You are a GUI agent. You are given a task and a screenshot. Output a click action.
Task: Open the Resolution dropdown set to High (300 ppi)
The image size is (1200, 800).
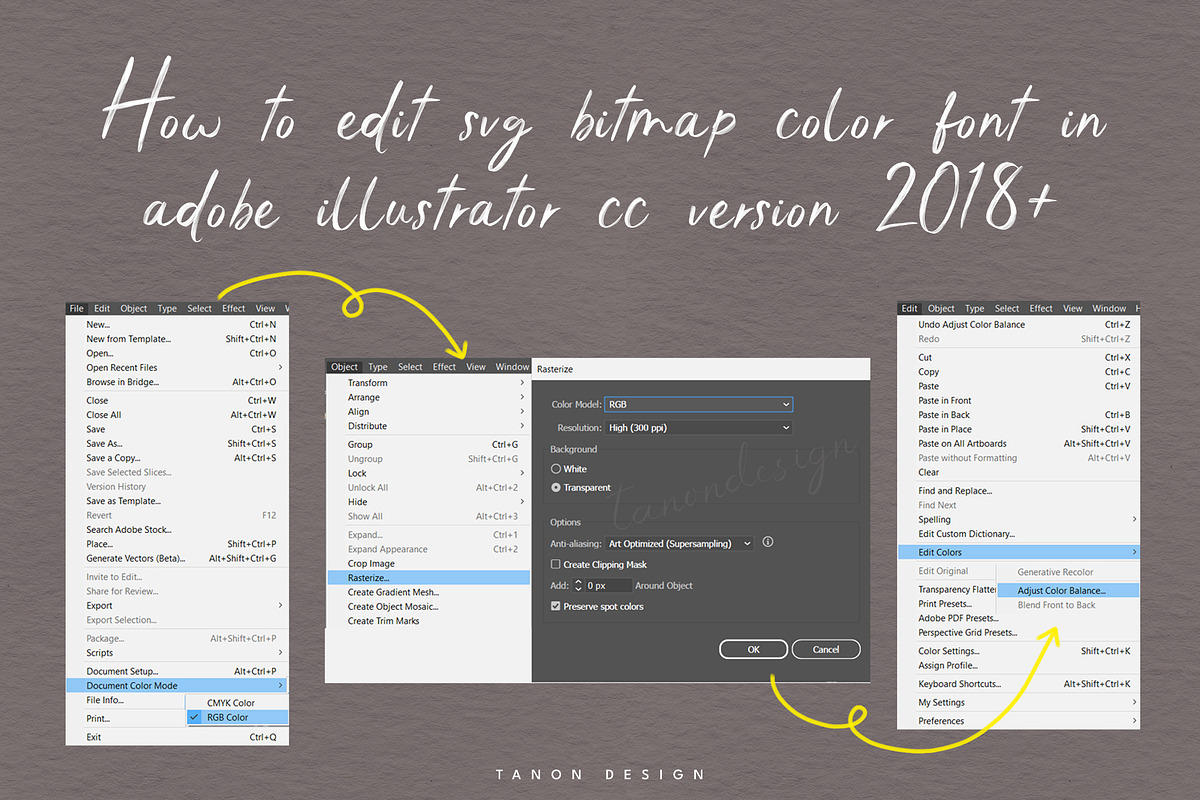tap(699, 427)
